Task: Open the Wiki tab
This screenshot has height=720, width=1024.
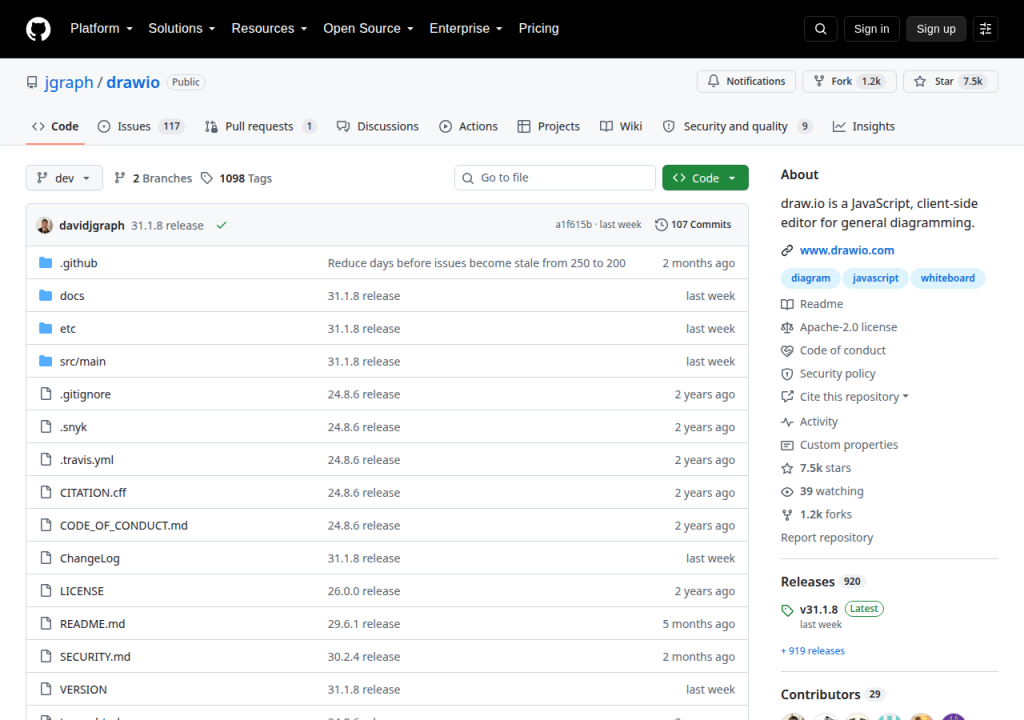Action: (x=621, y=126)
